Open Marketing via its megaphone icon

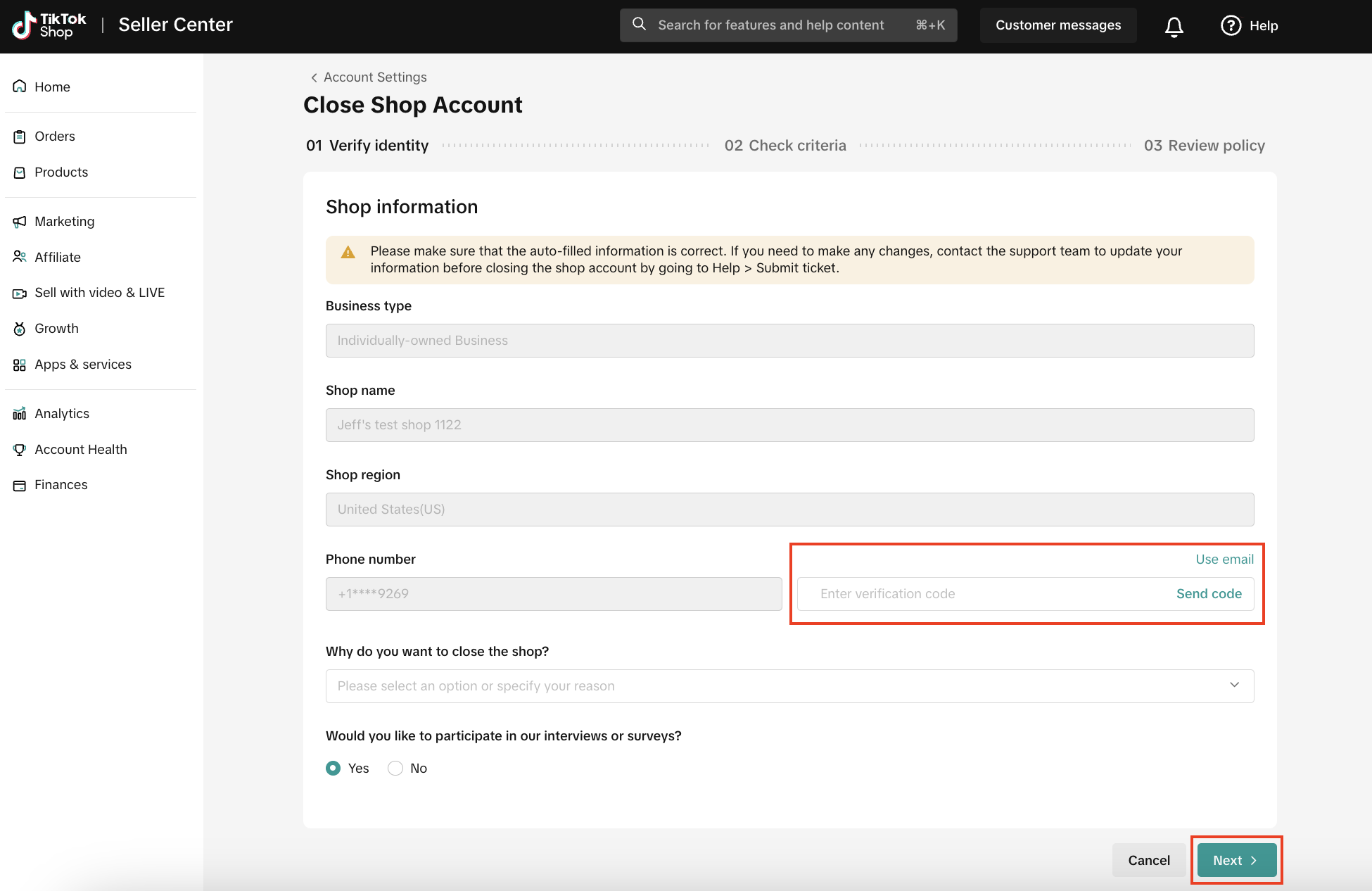click(20, 222)
